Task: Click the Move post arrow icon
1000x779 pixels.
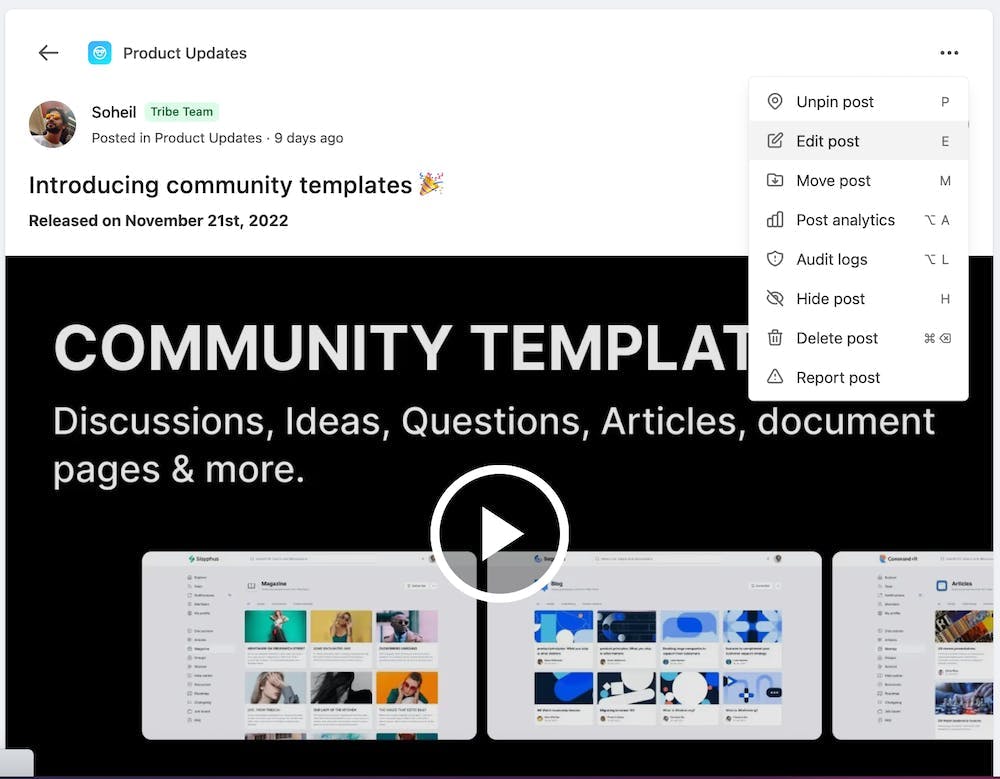Action: 775,180
